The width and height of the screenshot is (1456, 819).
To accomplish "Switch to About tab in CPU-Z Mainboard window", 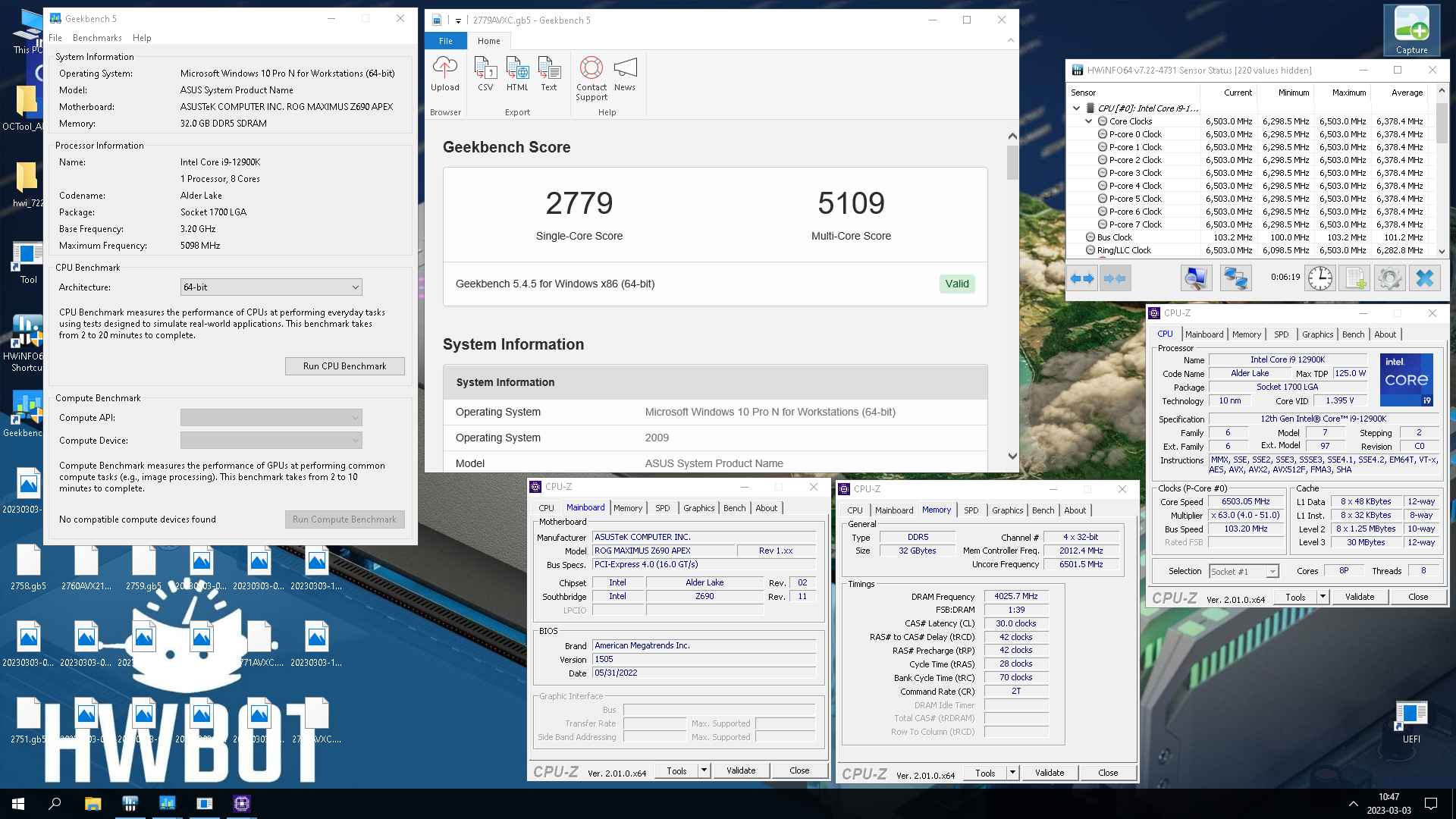I will (766, 508).
